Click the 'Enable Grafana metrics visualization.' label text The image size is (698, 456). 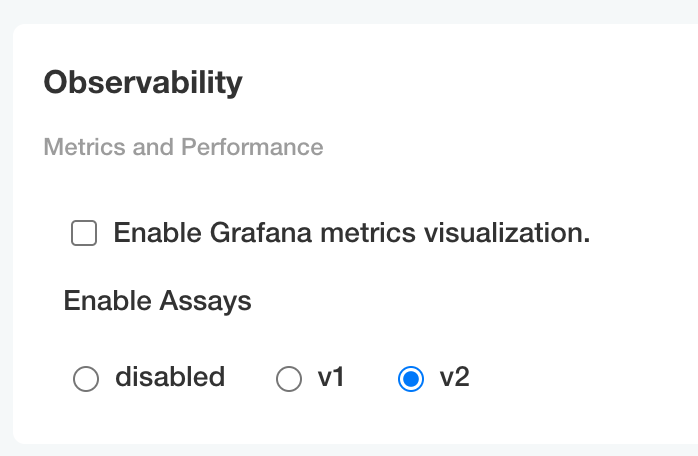pyautogui.click(x=351, y=234)
